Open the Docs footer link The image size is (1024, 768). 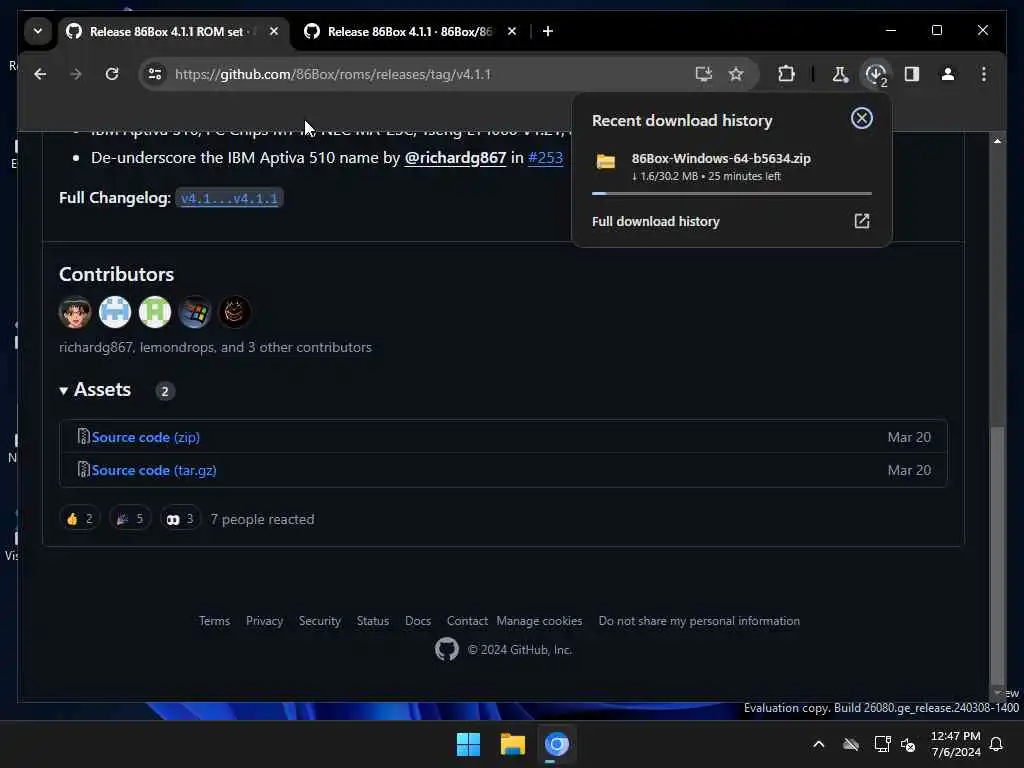[x=418, y=620]
